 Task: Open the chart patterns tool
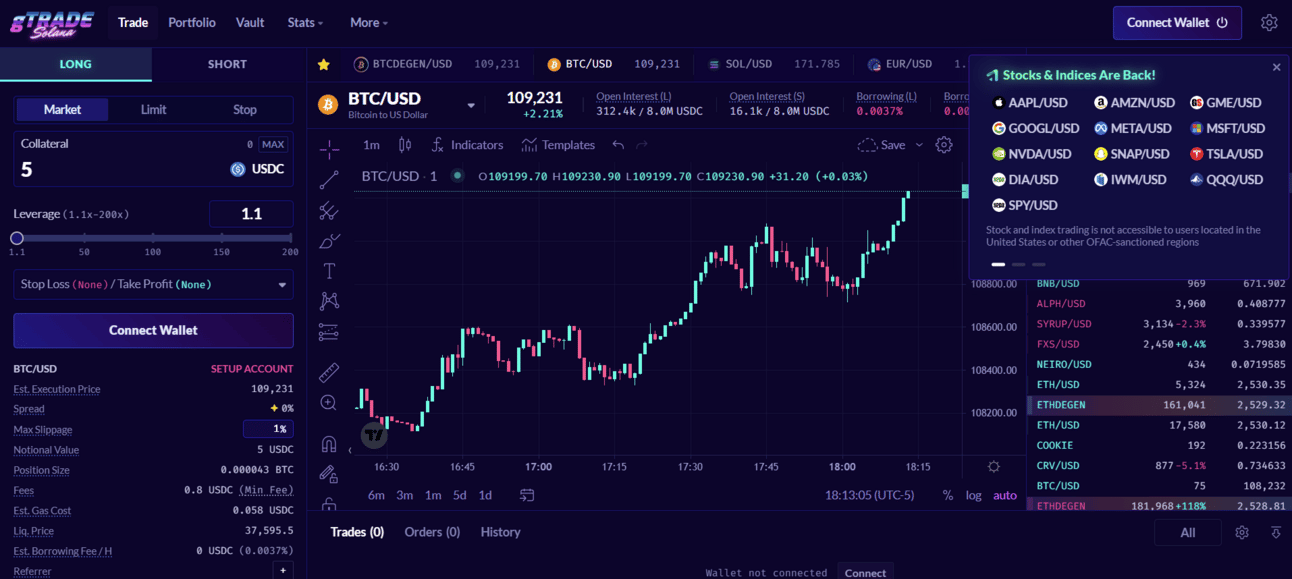pos(329,301)
